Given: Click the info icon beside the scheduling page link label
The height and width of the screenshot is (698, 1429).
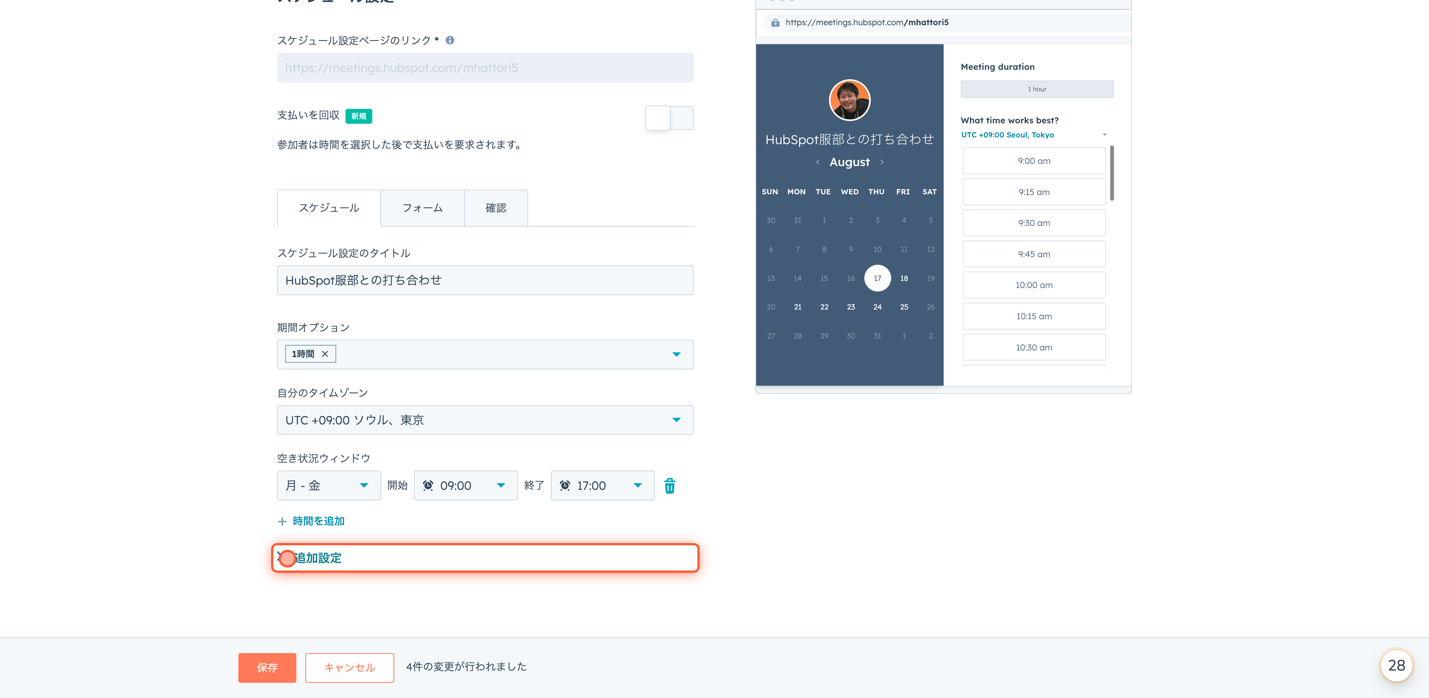Looking at the screenshot, I should (450, 41).
